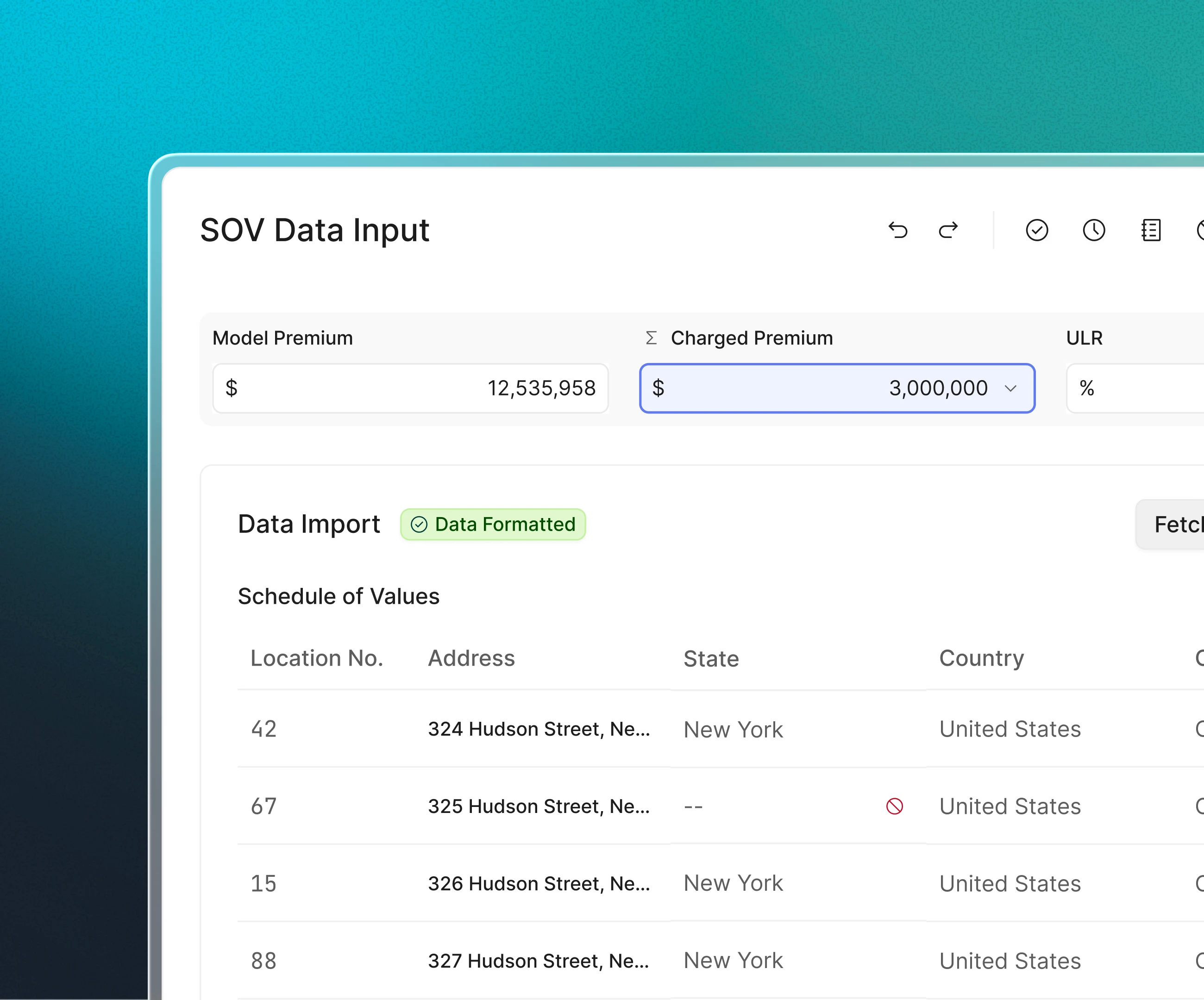Click the Model Premium input field
Screen dimensions: 1204x1000
[x=410, y=388]
